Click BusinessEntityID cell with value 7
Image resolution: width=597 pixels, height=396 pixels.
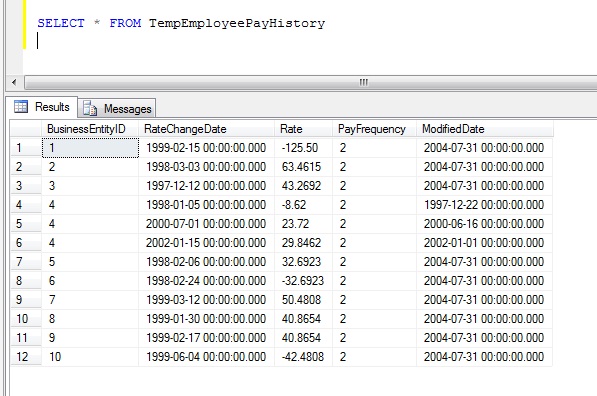[90, 300]
